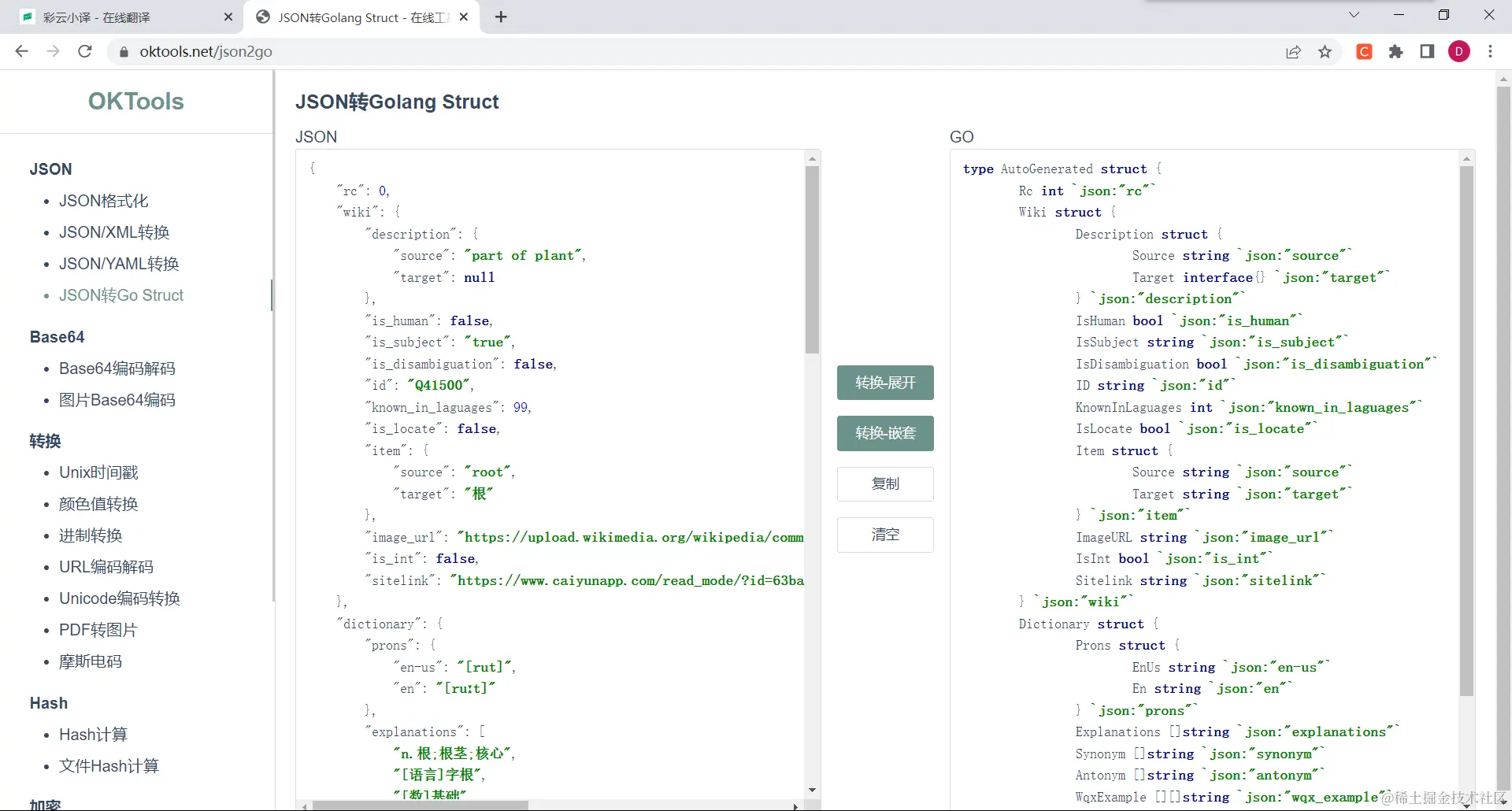Select the JSON转Golang Struct browser tab
The height and width of the screenshot is (811, 1512).
tap(362, 17)
